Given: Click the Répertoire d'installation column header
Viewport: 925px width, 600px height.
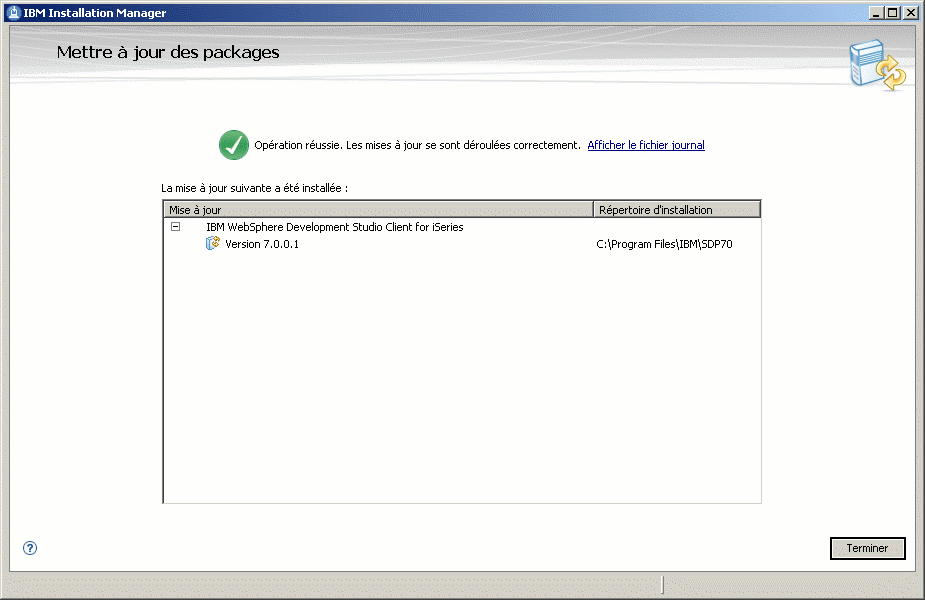Looking at the screenshot, I should click(x=677, y=209).
